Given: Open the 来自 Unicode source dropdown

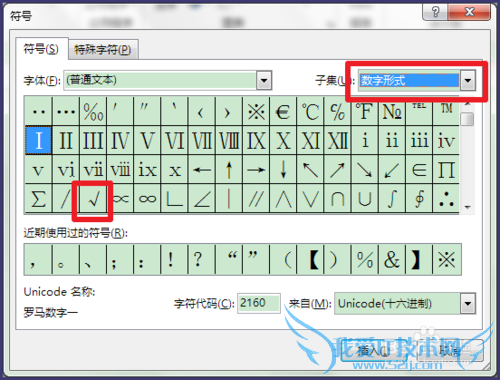Looking at the screenshot, I should tap(468, 304).
